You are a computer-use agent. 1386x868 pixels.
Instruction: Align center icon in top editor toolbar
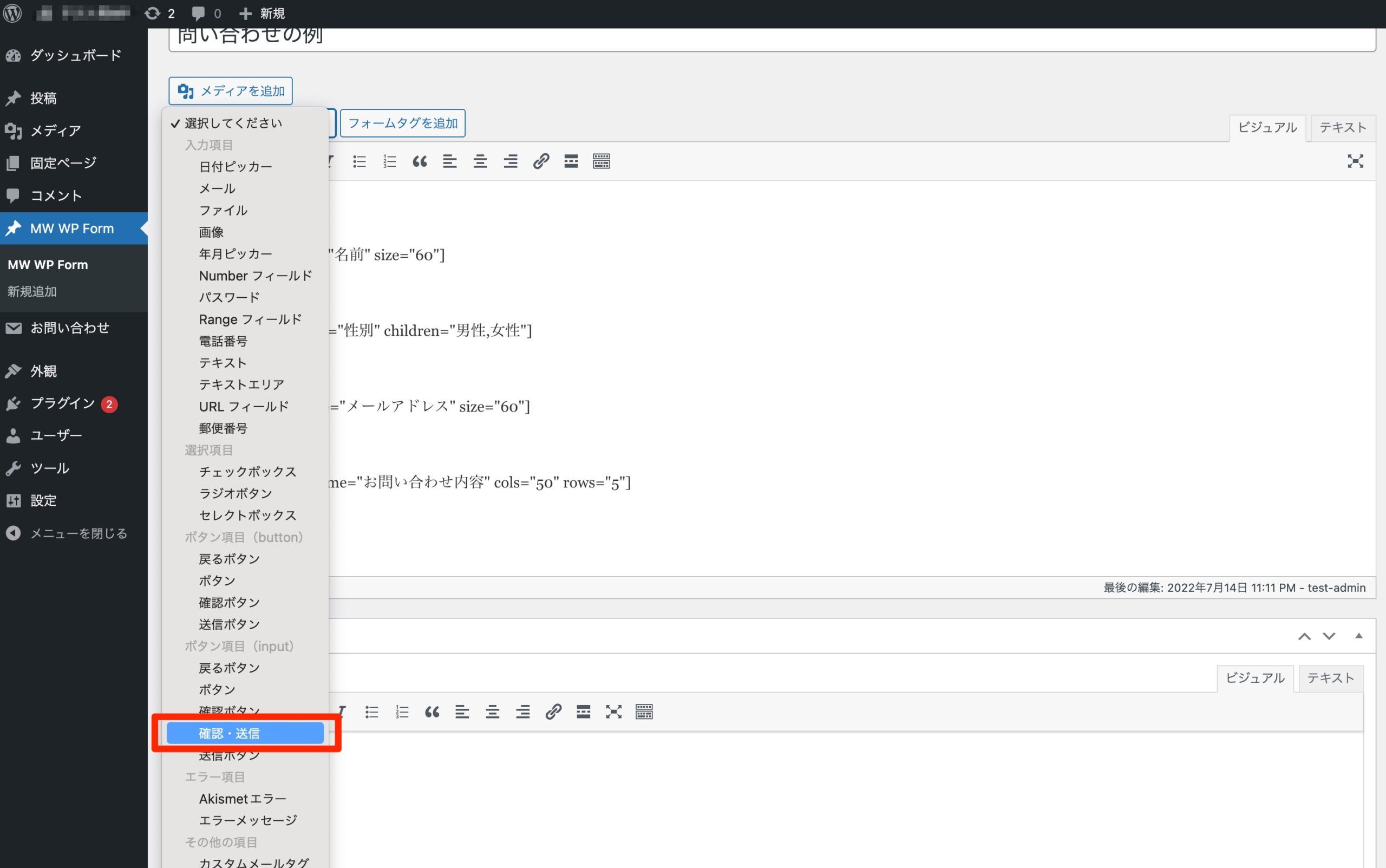click(x=480, y=161)
